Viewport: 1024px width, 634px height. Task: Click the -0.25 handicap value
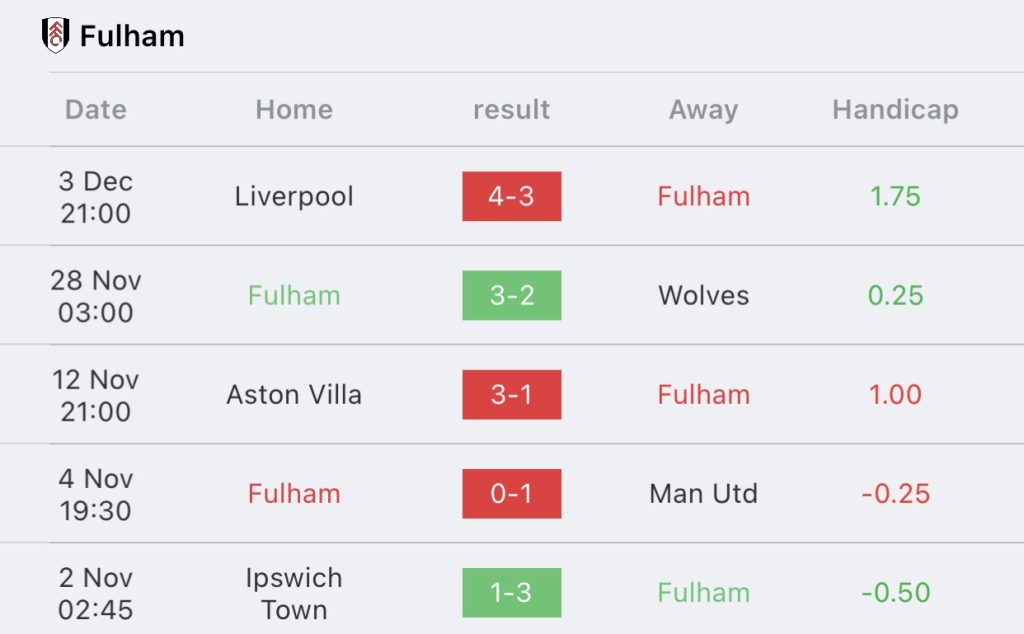pyautogui.click(x=895, y=494)
